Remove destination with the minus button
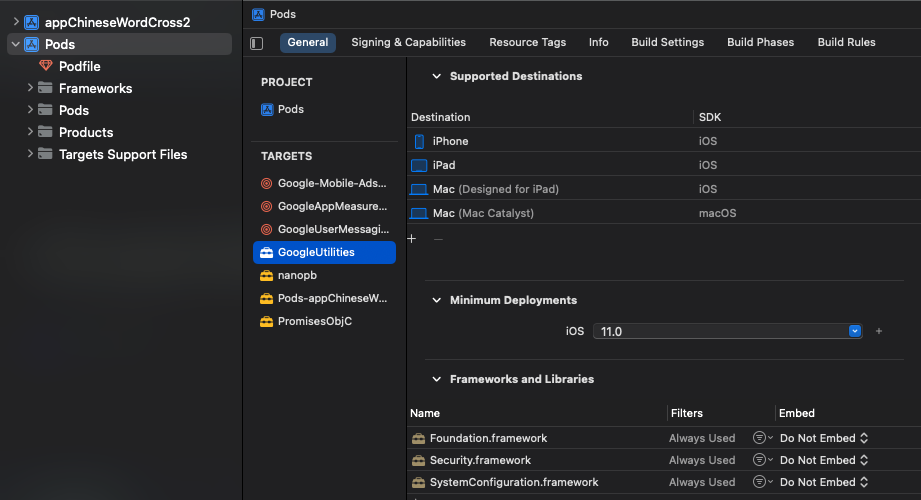921x500 pixels. tap(438, 239)
